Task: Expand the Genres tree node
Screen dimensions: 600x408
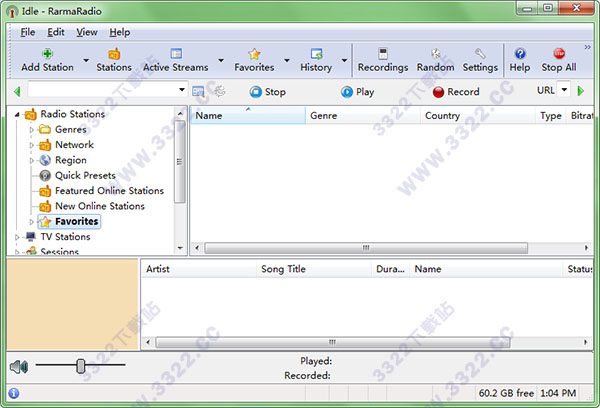Action: (x=32, y=130)
